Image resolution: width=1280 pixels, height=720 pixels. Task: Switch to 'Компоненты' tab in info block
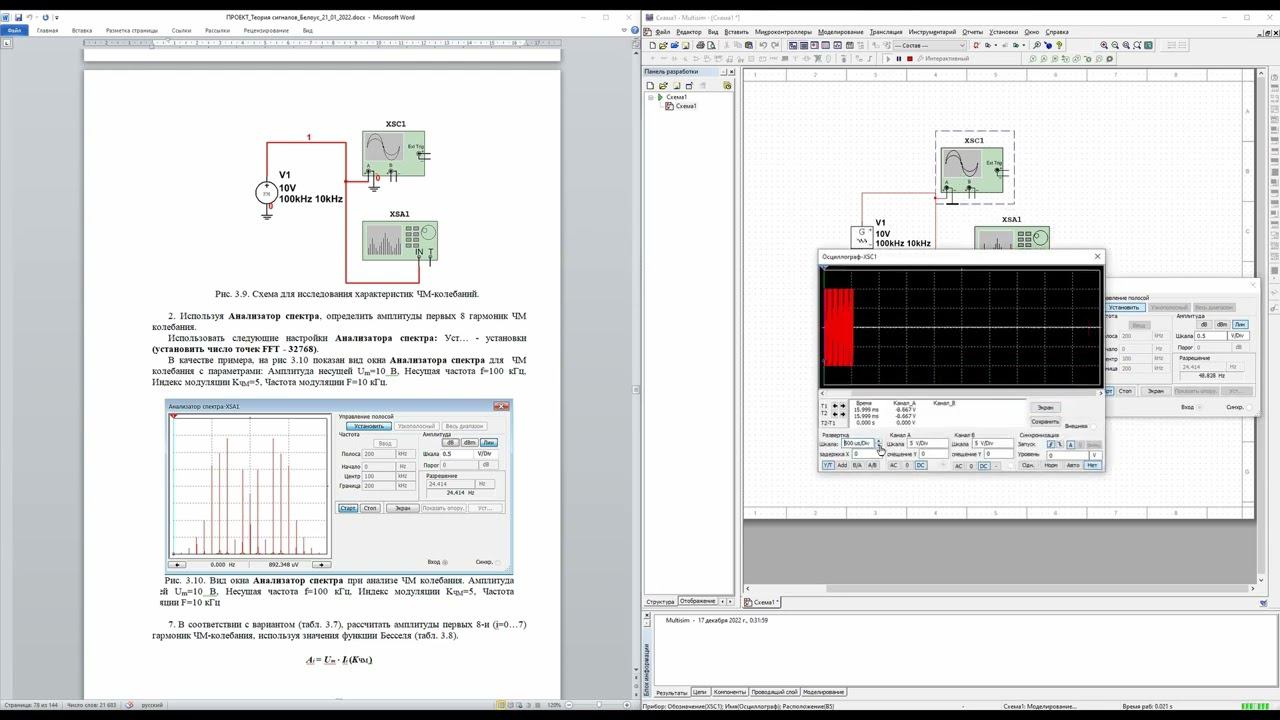coord(730,692)
